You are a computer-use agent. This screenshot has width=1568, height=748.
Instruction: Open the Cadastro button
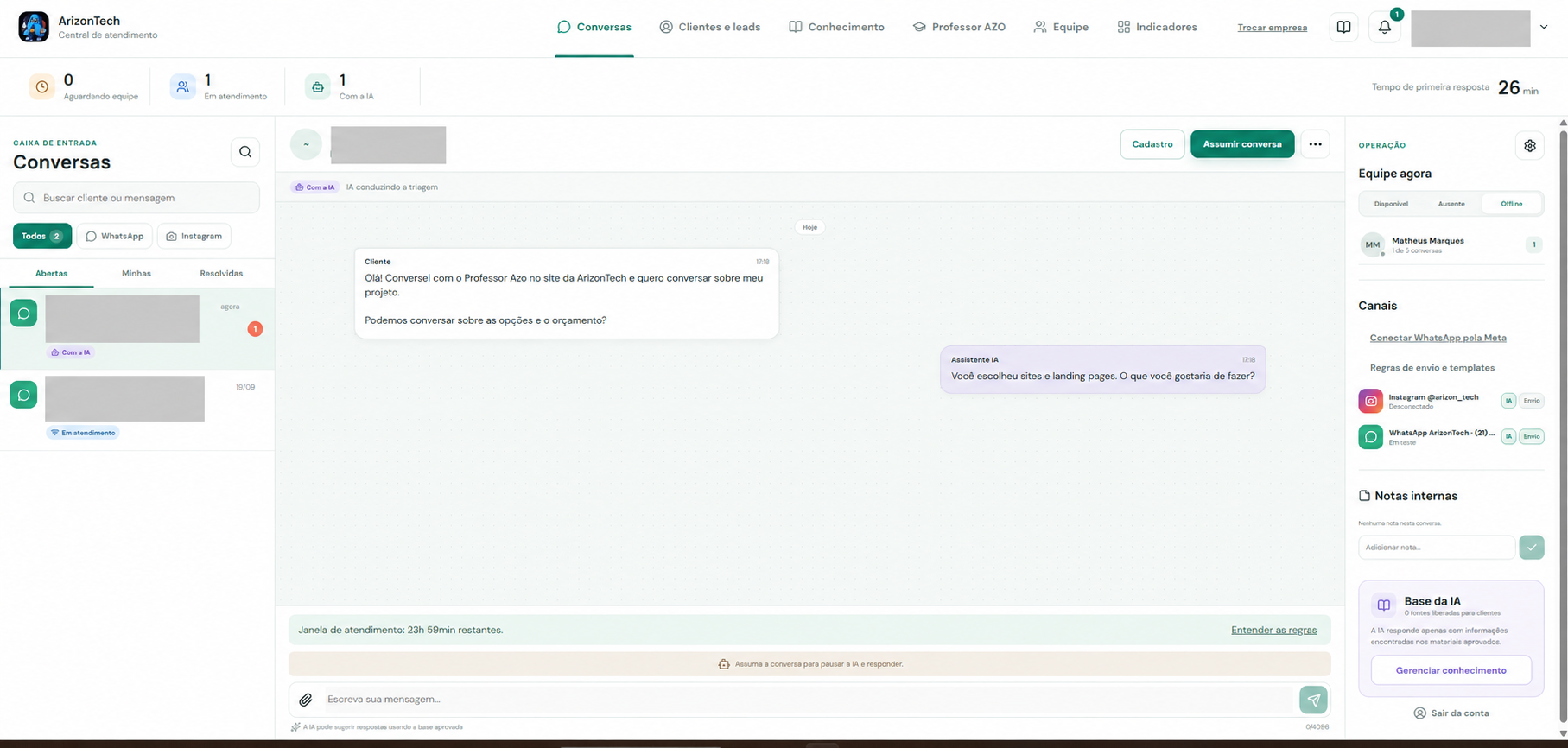pyautogui.click(x=1152, y=144)
